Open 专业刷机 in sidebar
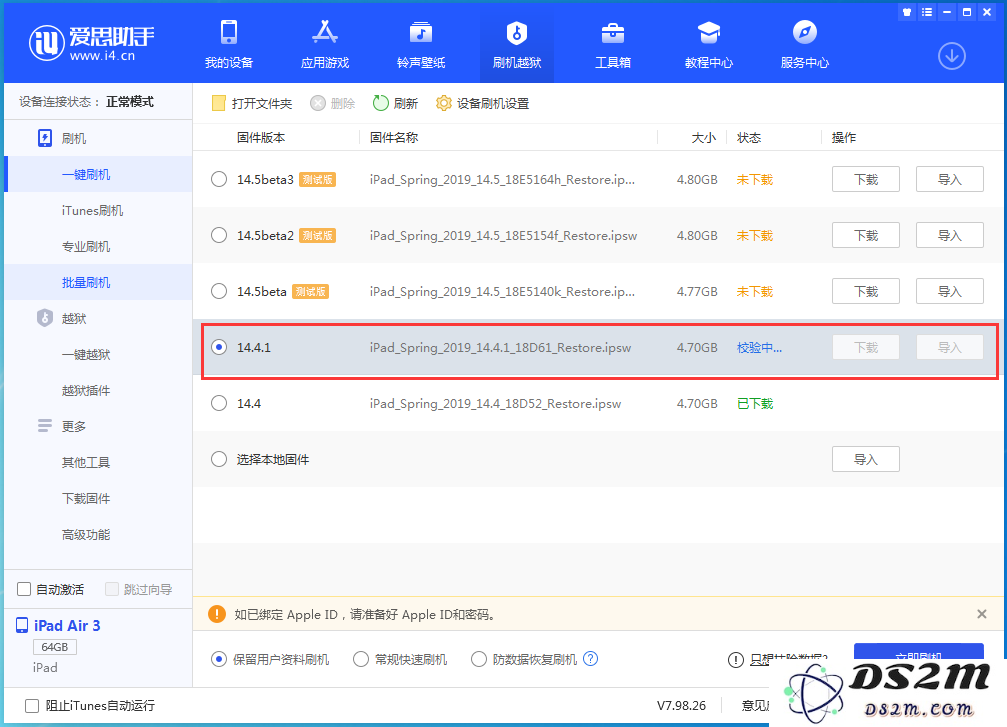The width and height of the screenshot is (1007, 727). coord(86,247)
